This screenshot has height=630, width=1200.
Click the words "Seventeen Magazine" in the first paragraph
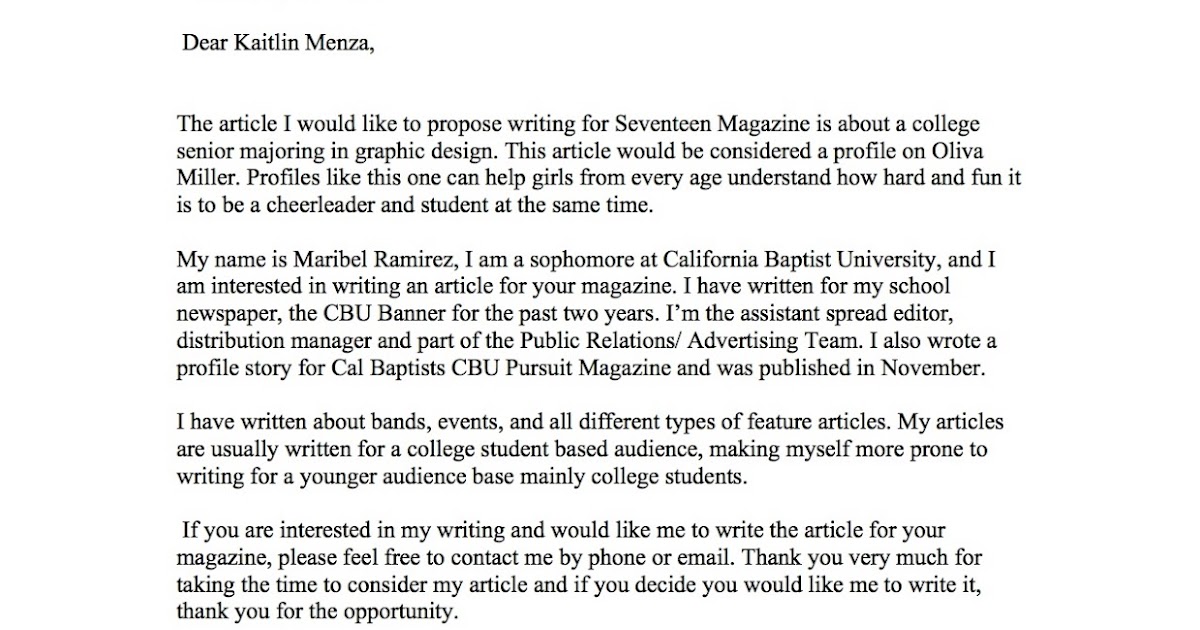701,125
